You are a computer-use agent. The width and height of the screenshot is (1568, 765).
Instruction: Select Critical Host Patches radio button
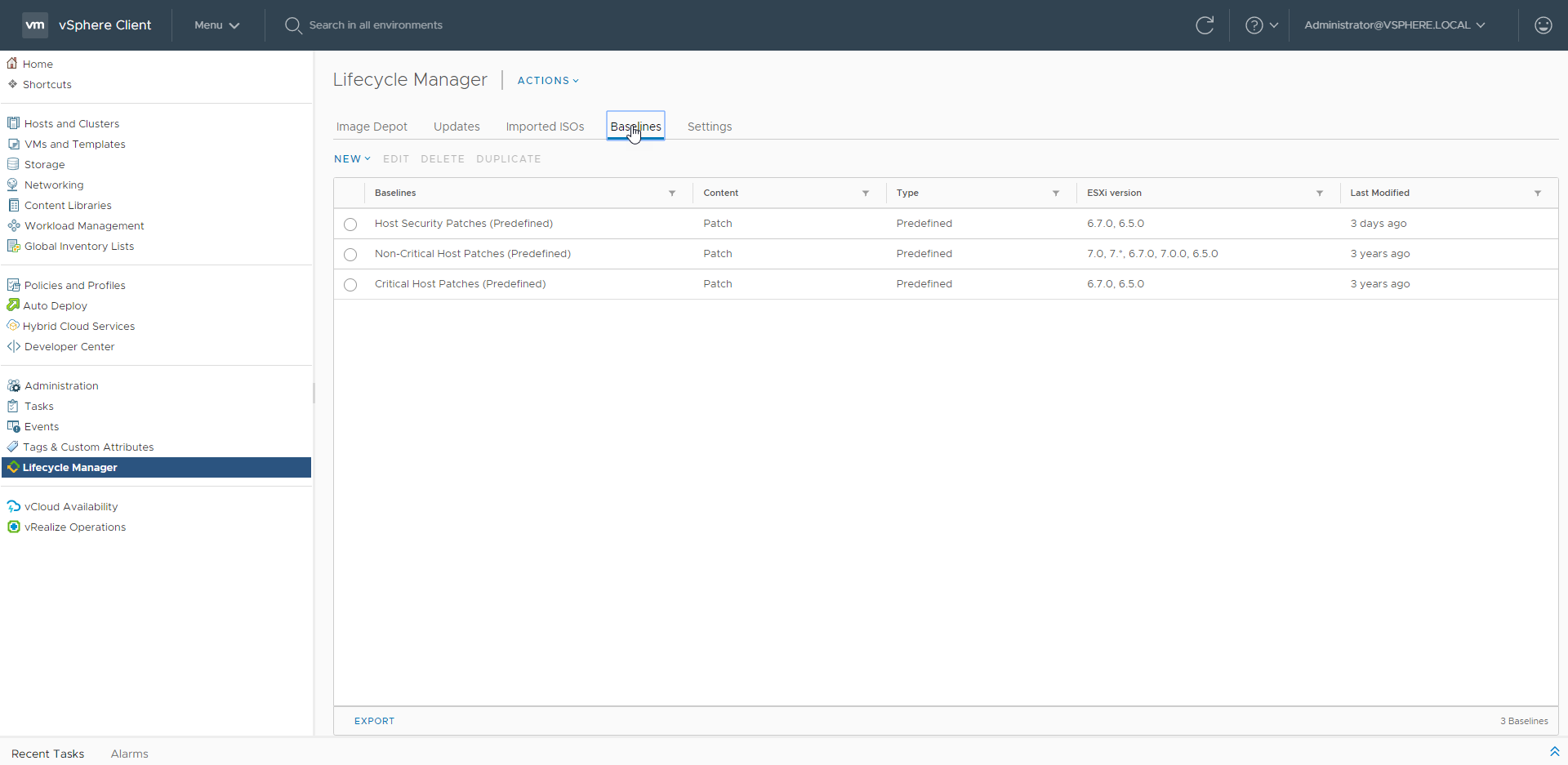[x=350, y=285]
